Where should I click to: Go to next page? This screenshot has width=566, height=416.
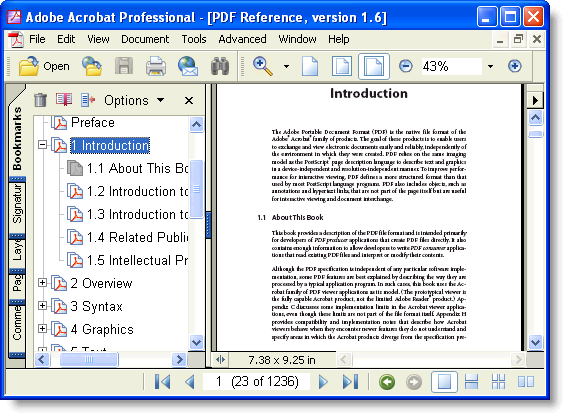pyautogui.click(x=323, y=381)
